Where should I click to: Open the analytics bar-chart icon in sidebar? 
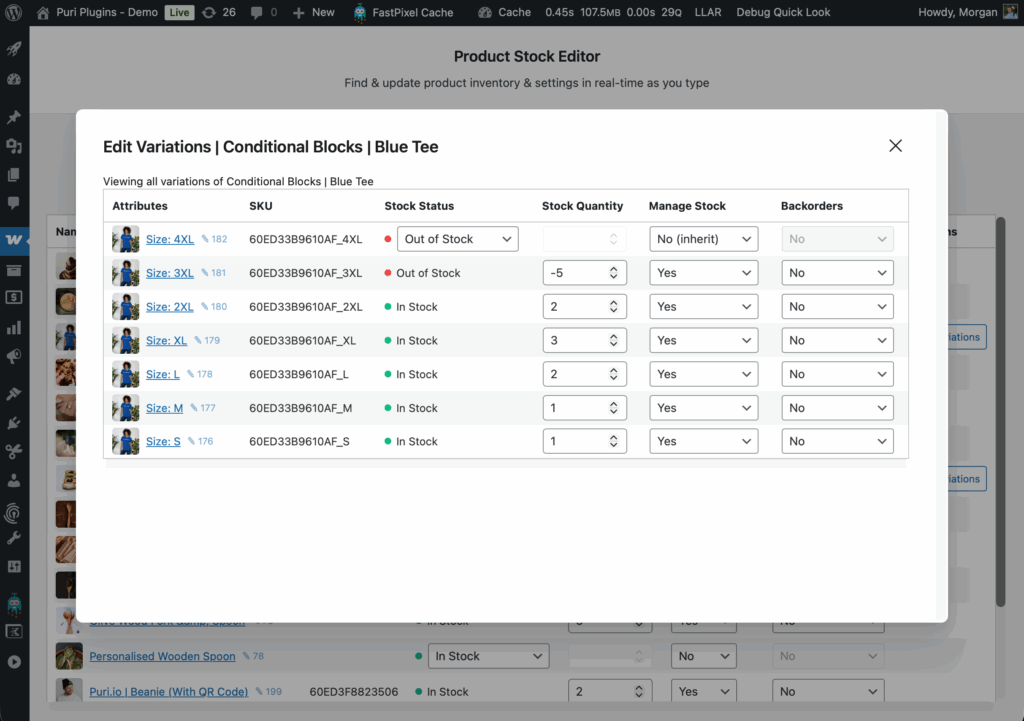(x=14, y=326)
